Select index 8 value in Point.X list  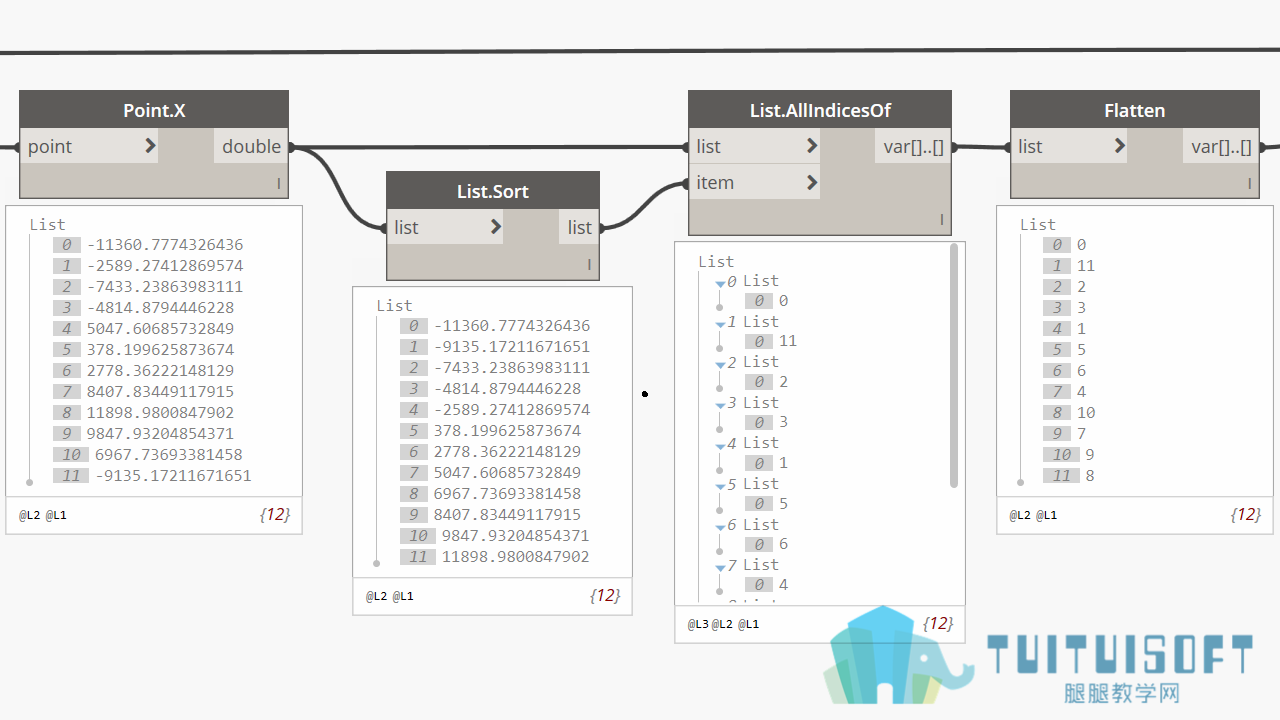(x=160, y=412)
